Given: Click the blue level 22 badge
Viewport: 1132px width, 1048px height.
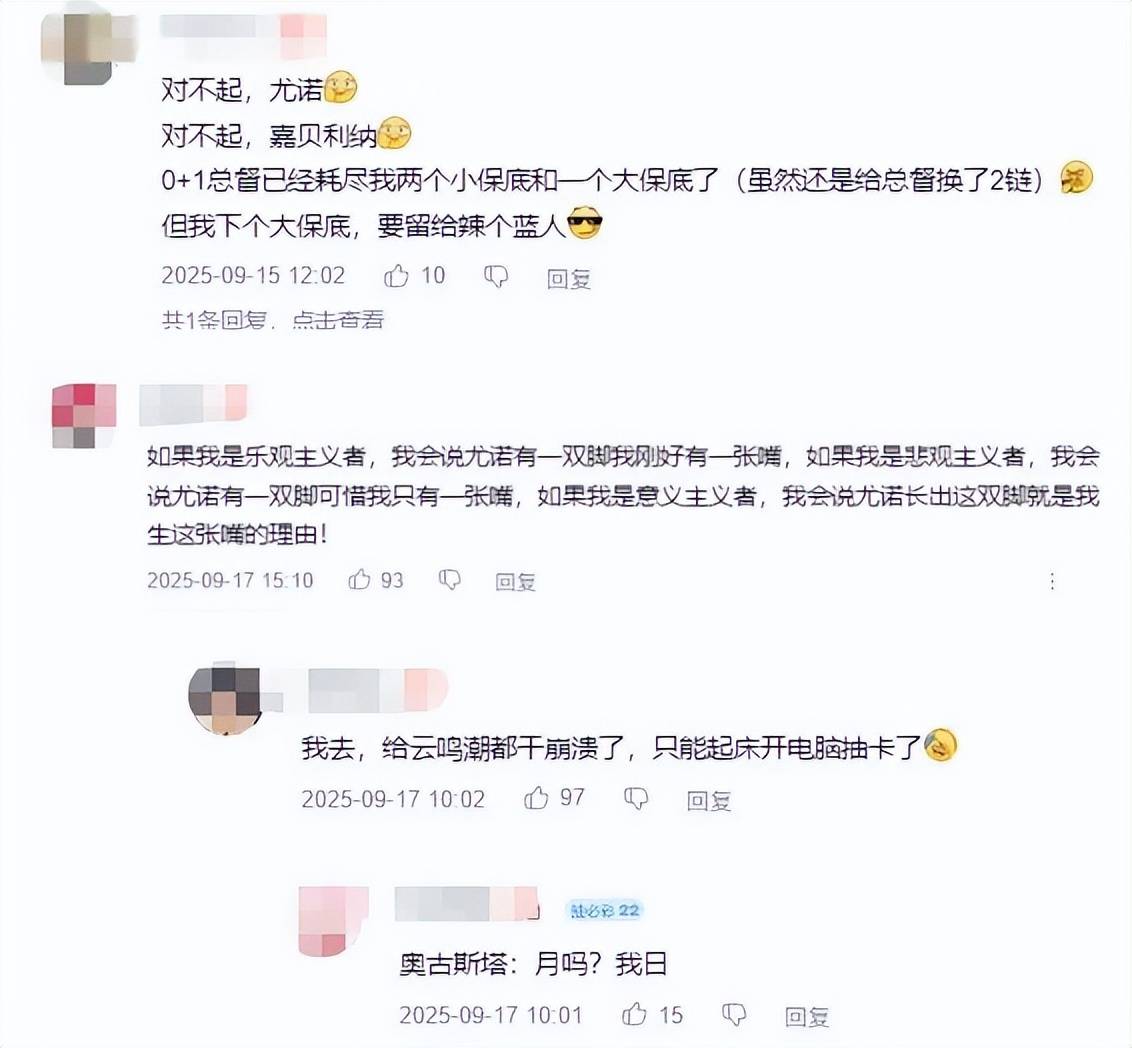Looking at the screenshot, I should (605, 910).
